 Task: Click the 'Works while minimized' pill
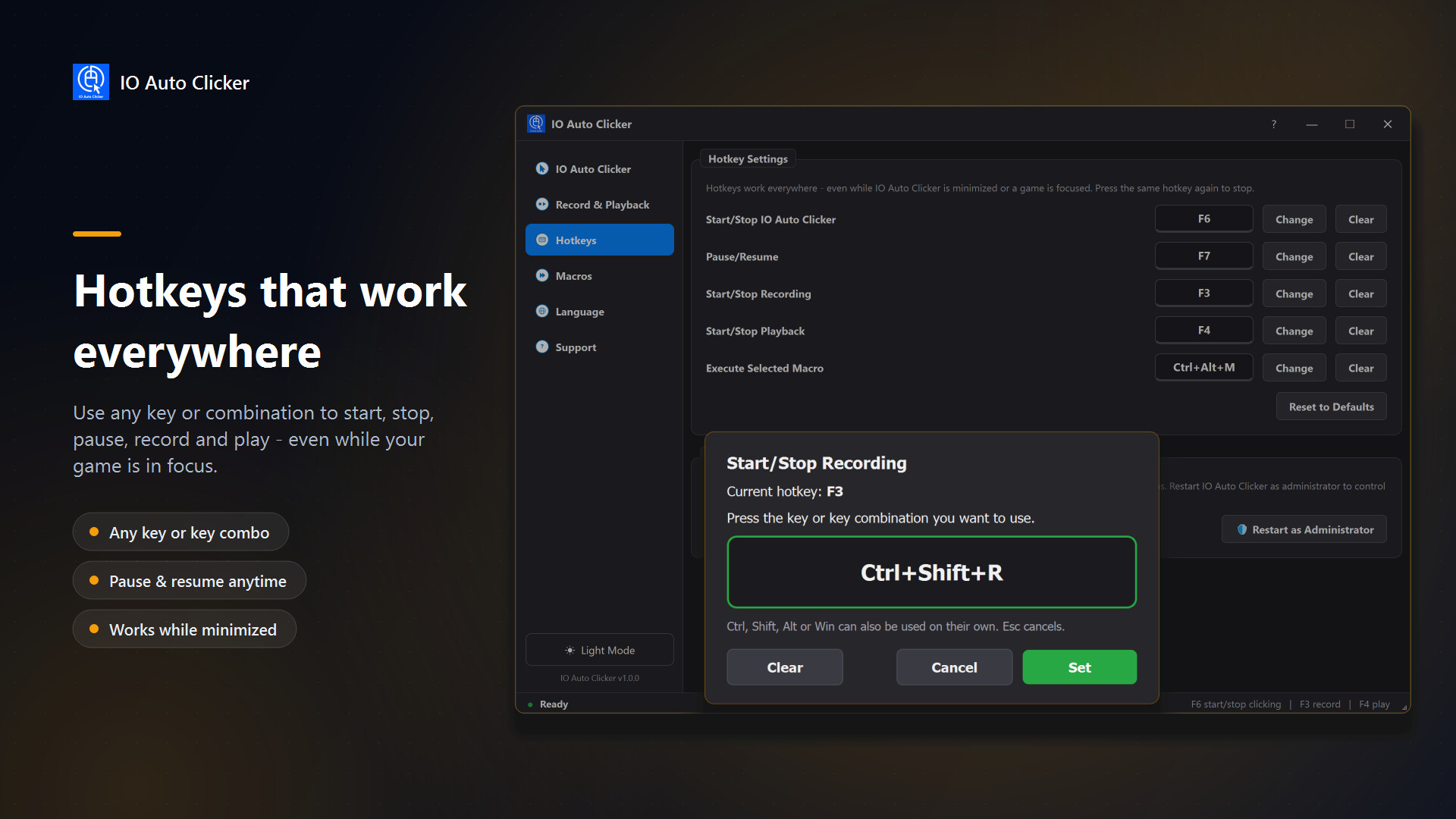tap(184, 629)
